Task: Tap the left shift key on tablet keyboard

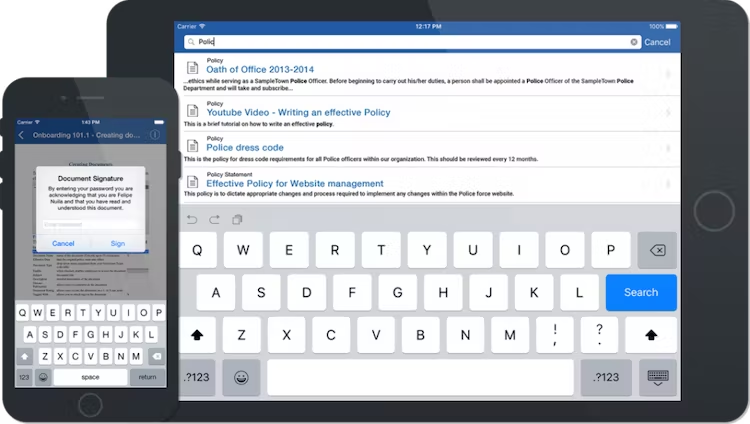Action: 197,335
